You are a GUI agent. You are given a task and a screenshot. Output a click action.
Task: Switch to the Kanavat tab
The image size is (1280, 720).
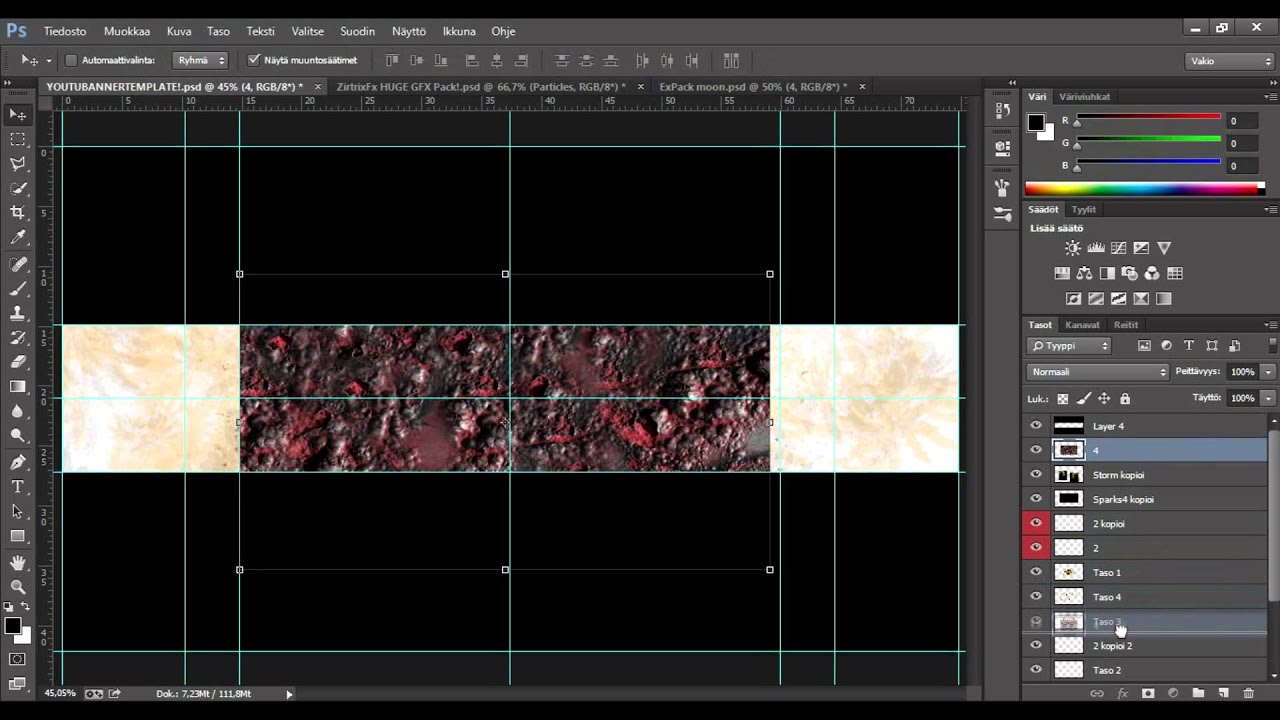coord(1082,324)
